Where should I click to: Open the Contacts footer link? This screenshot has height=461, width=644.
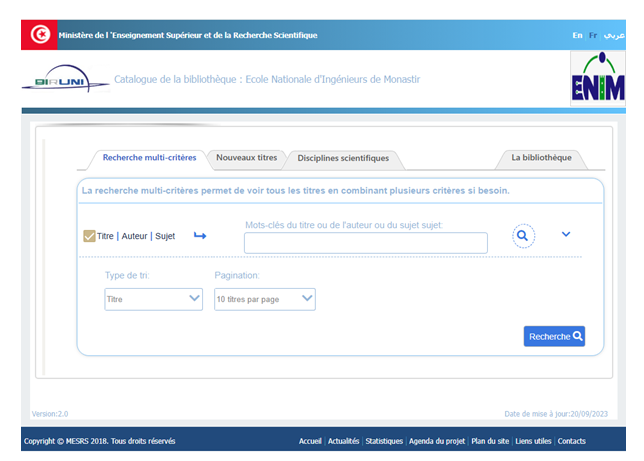pos(572,441)
